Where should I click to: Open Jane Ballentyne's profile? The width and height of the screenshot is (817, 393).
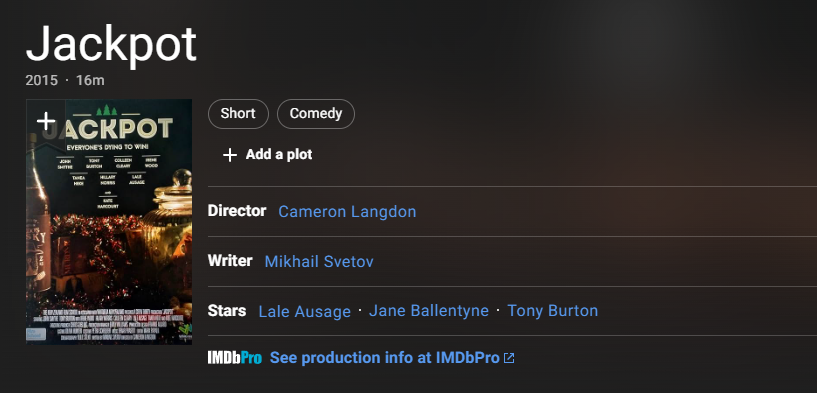point(429,311)
